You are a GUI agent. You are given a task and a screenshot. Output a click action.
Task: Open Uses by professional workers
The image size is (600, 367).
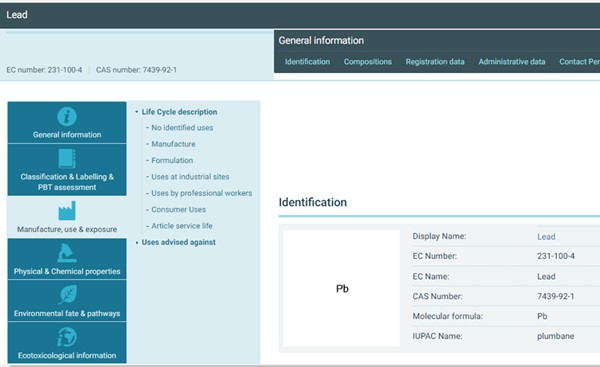point(202,193)
